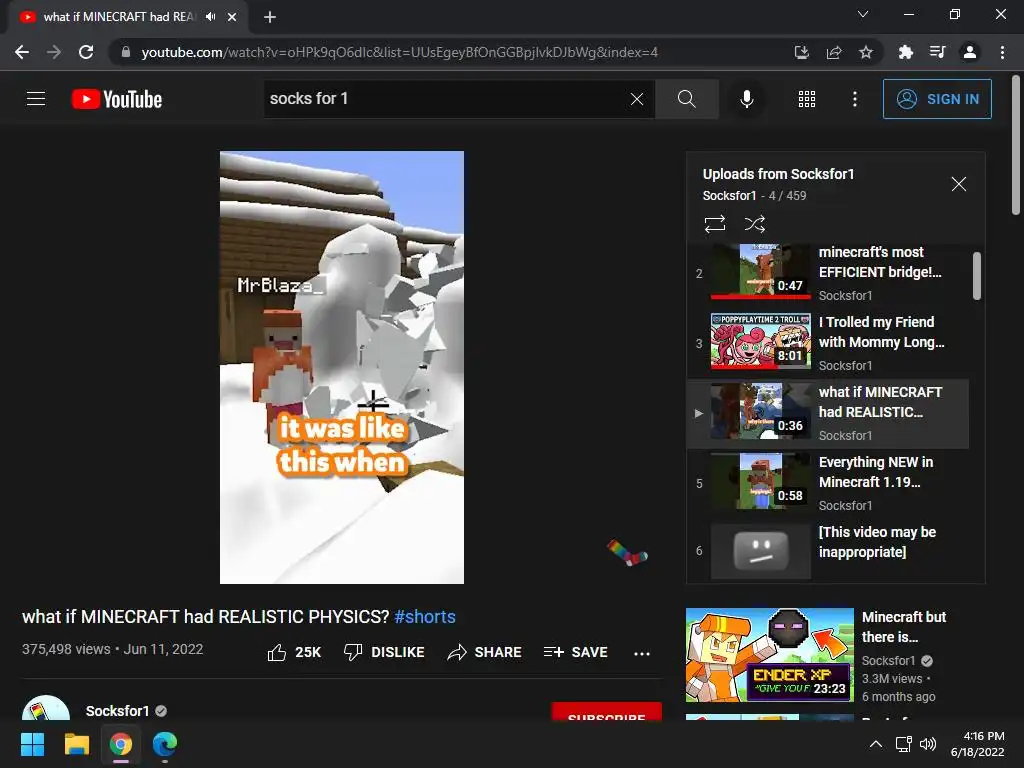Open the YouTube guide hamburger menu
The image size is (1024, 768).
(x=36, y=99)
